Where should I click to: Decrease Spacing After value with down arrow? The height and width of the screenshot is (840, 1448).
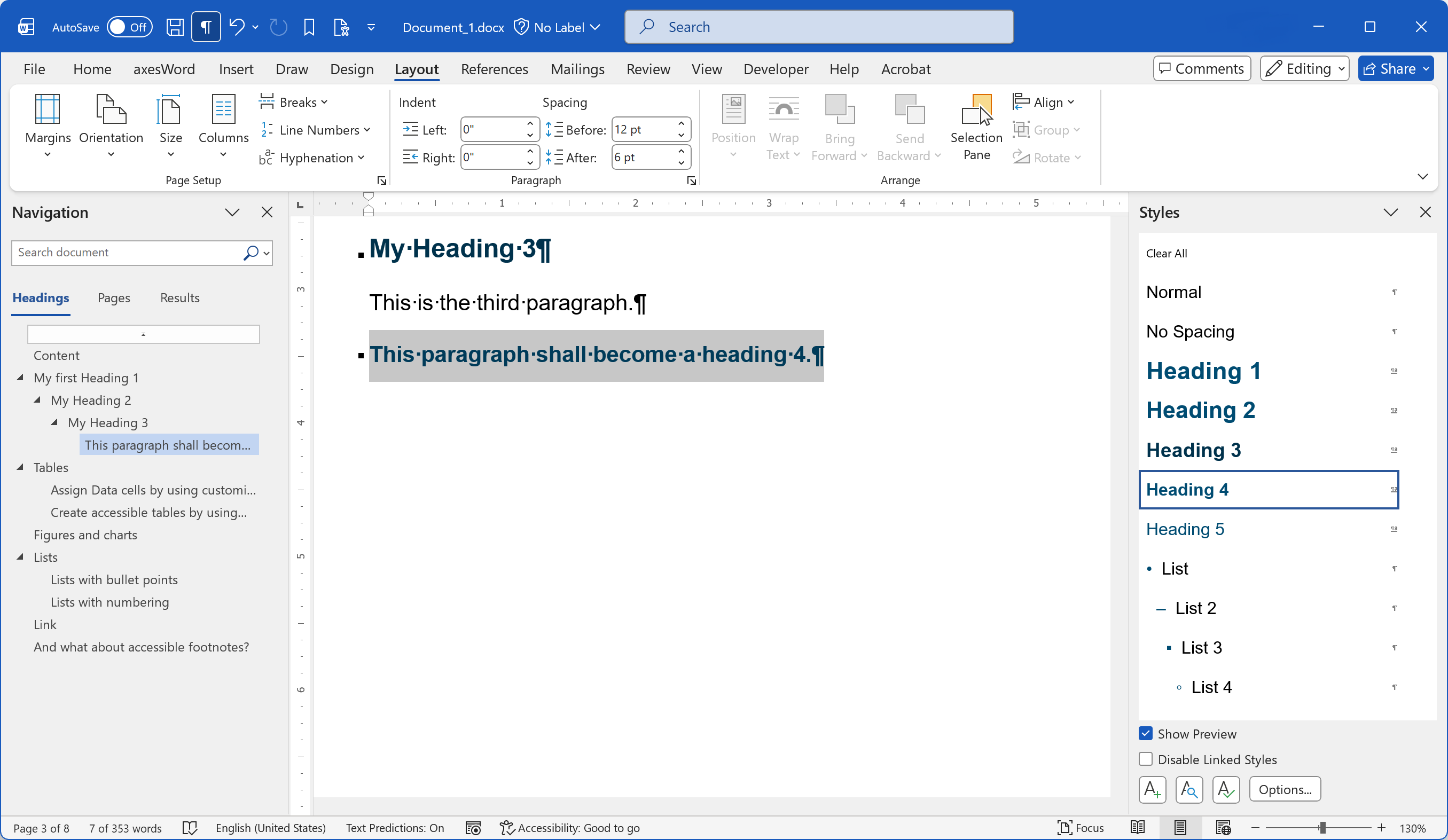681,162
